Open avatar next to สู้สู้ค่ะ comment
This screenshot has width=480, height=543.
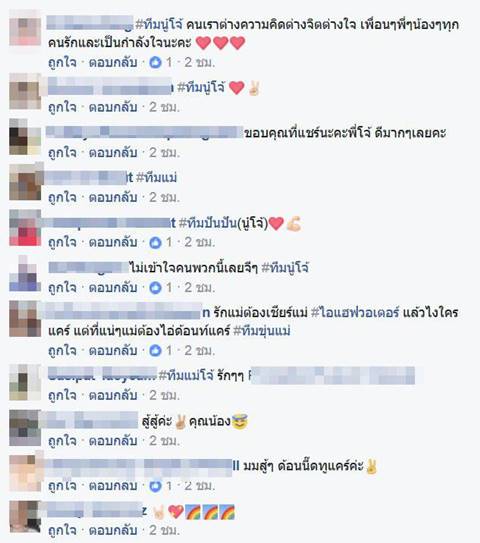(x=25, y=428)
